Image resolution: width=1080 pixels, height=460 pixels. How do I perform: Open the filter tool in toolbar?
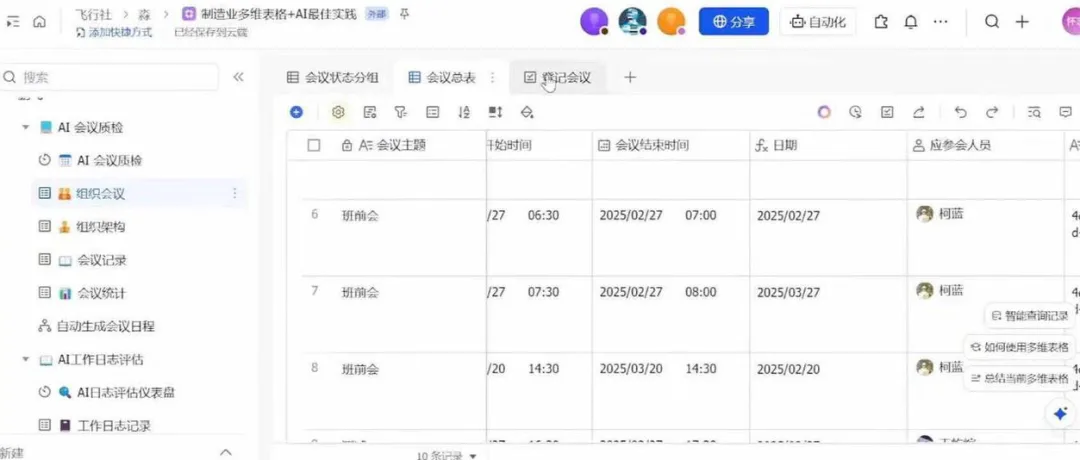point(401,112)
